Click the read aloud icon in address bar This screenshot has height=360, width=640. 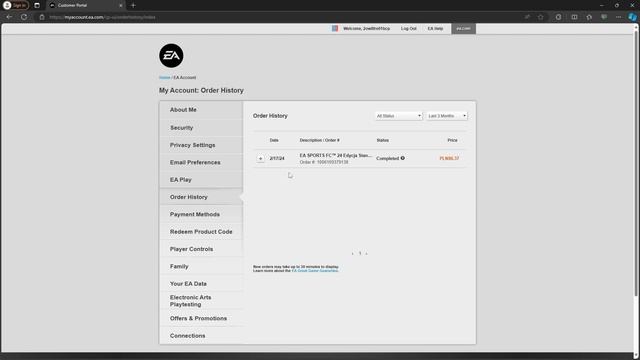coord(527,17)
